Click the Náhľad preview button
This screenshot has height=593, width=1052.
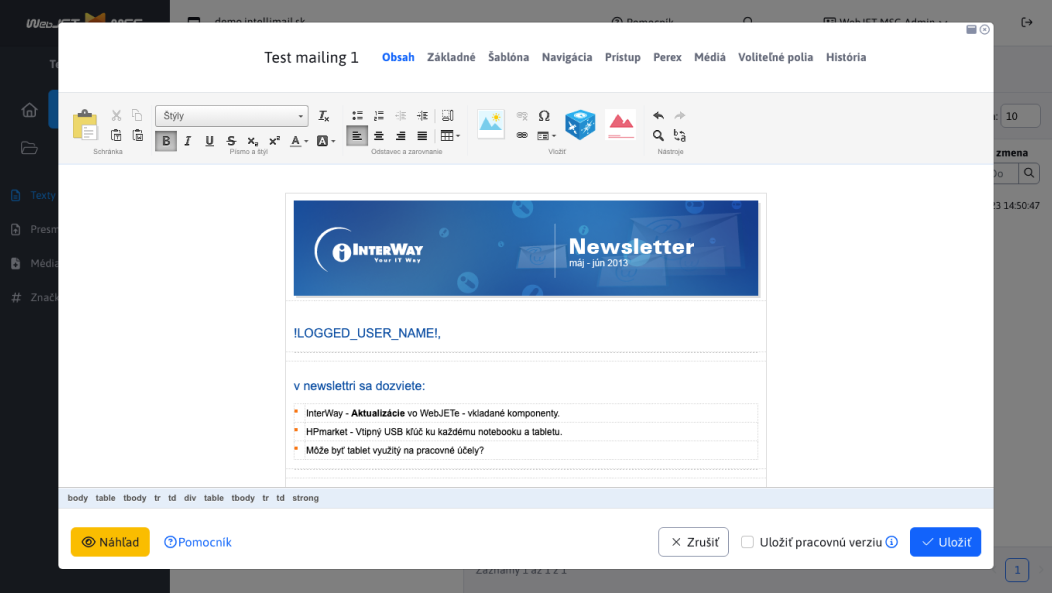[109, 541]
